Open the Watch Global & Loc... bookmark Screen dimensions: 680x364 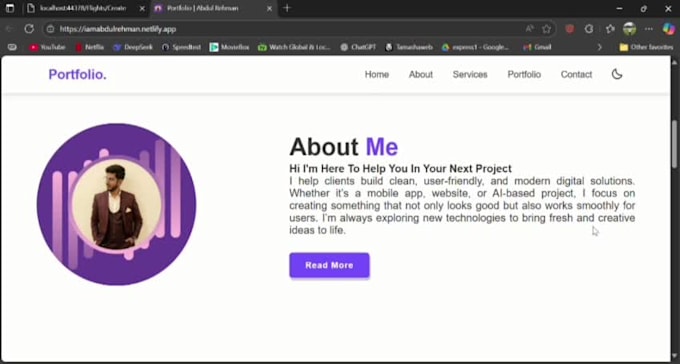(294, 47)
